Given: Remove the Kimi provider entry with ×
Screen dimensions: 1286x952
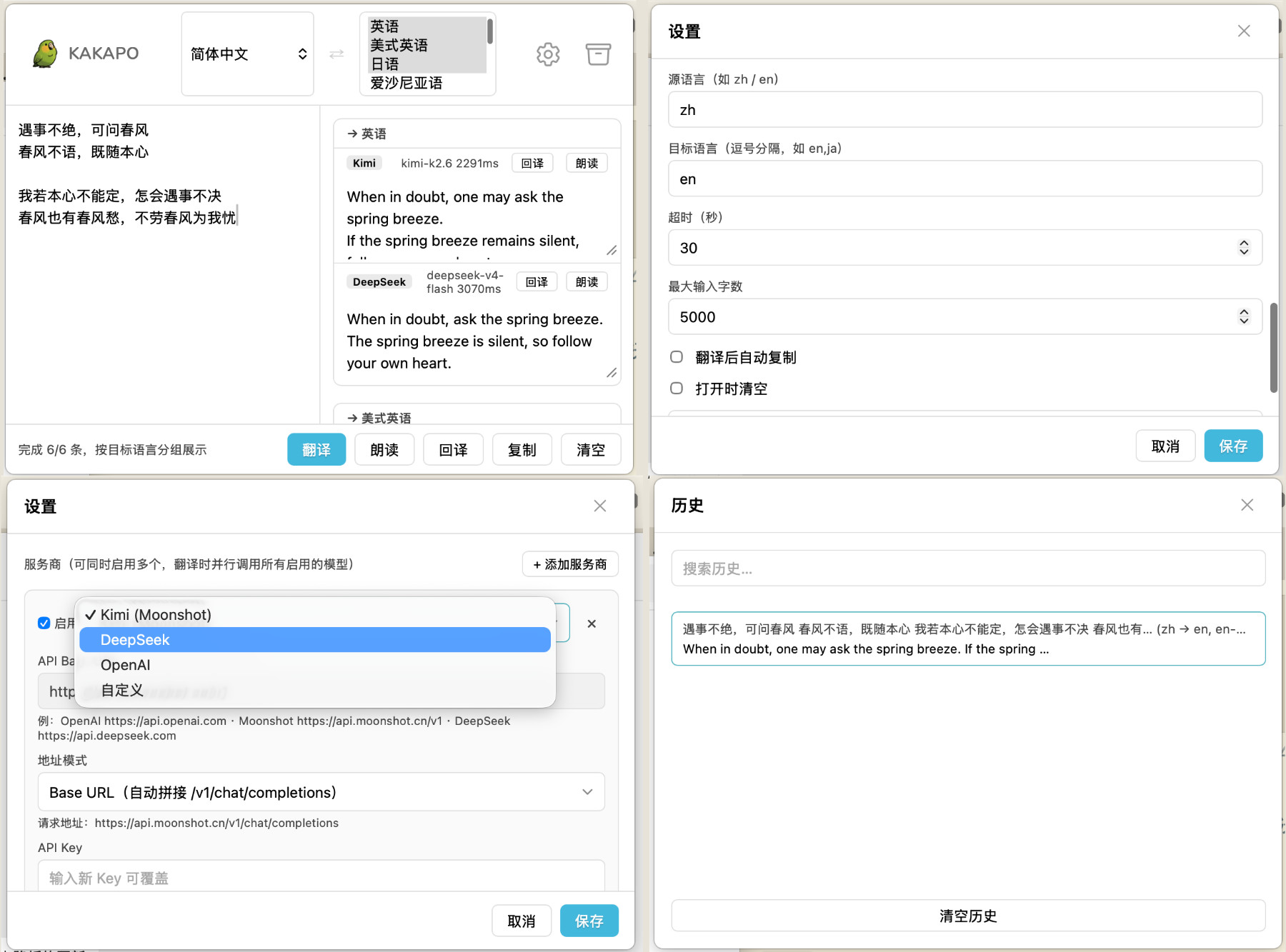Looking at the screenshot, I should pyautogui.click(x=592, y=623).
